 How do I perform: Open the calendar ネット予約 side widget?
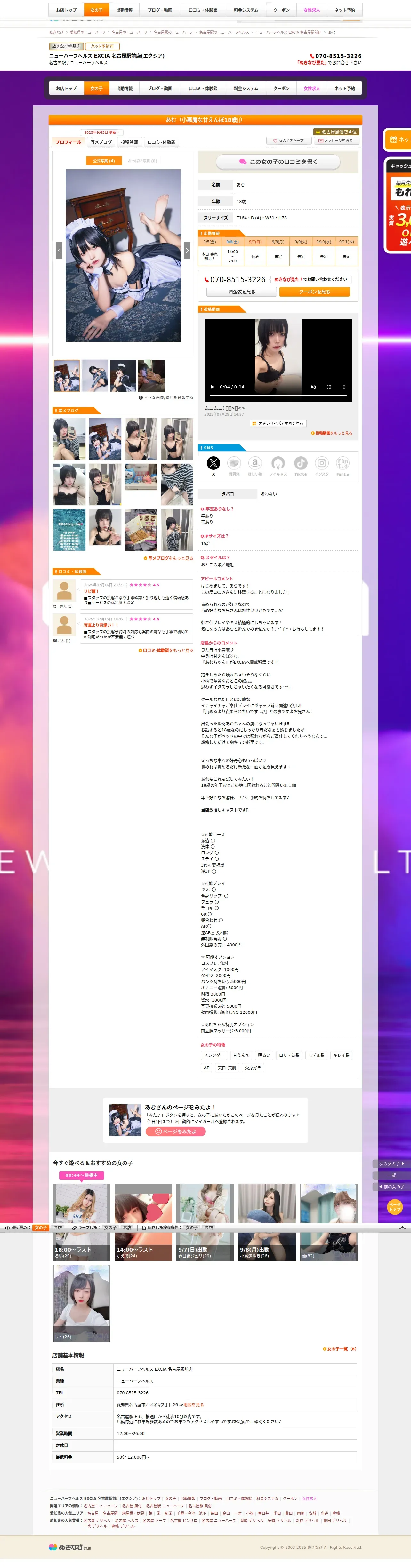[398, 140]
